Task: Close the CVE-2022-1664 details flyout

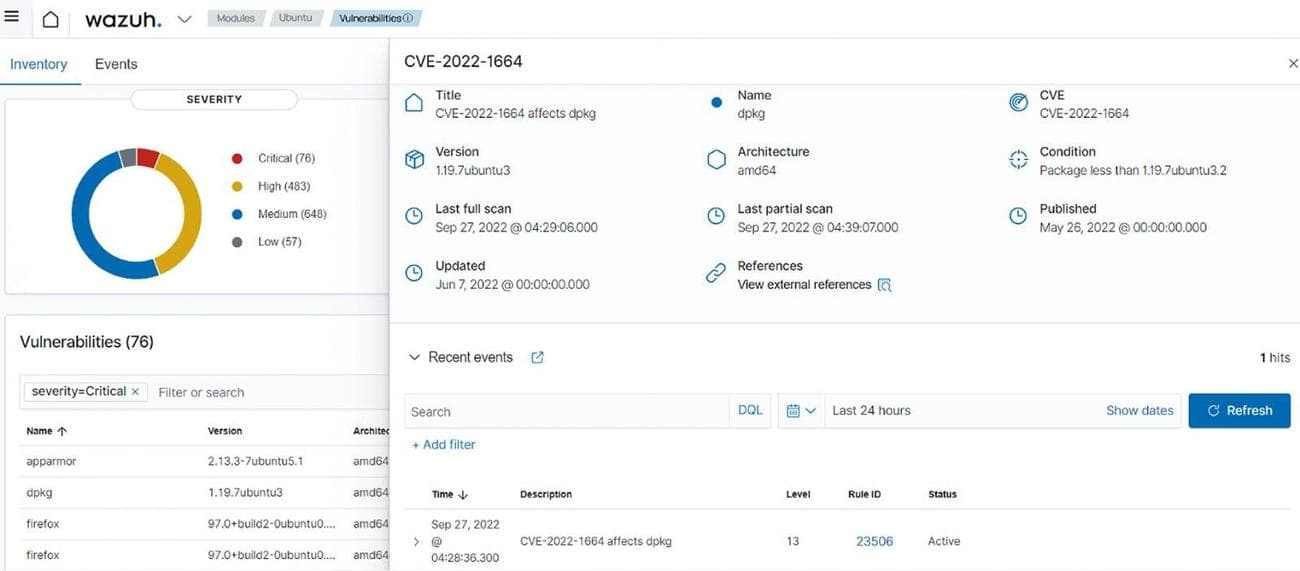Action: (1292, 63)
